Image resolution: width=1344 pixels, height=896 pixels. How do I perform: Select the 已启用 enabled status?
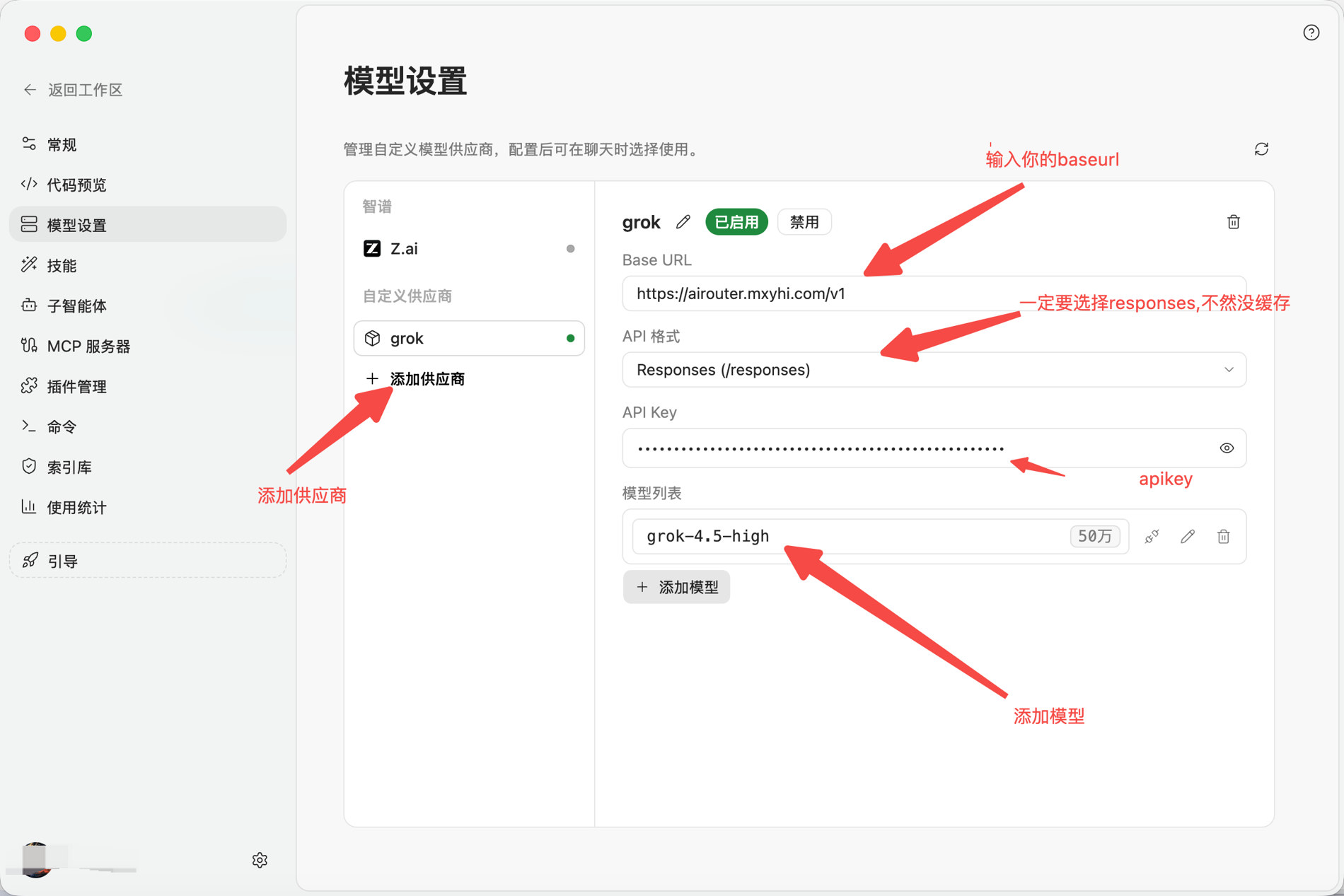pyautogui.click(x=736, y=222)
